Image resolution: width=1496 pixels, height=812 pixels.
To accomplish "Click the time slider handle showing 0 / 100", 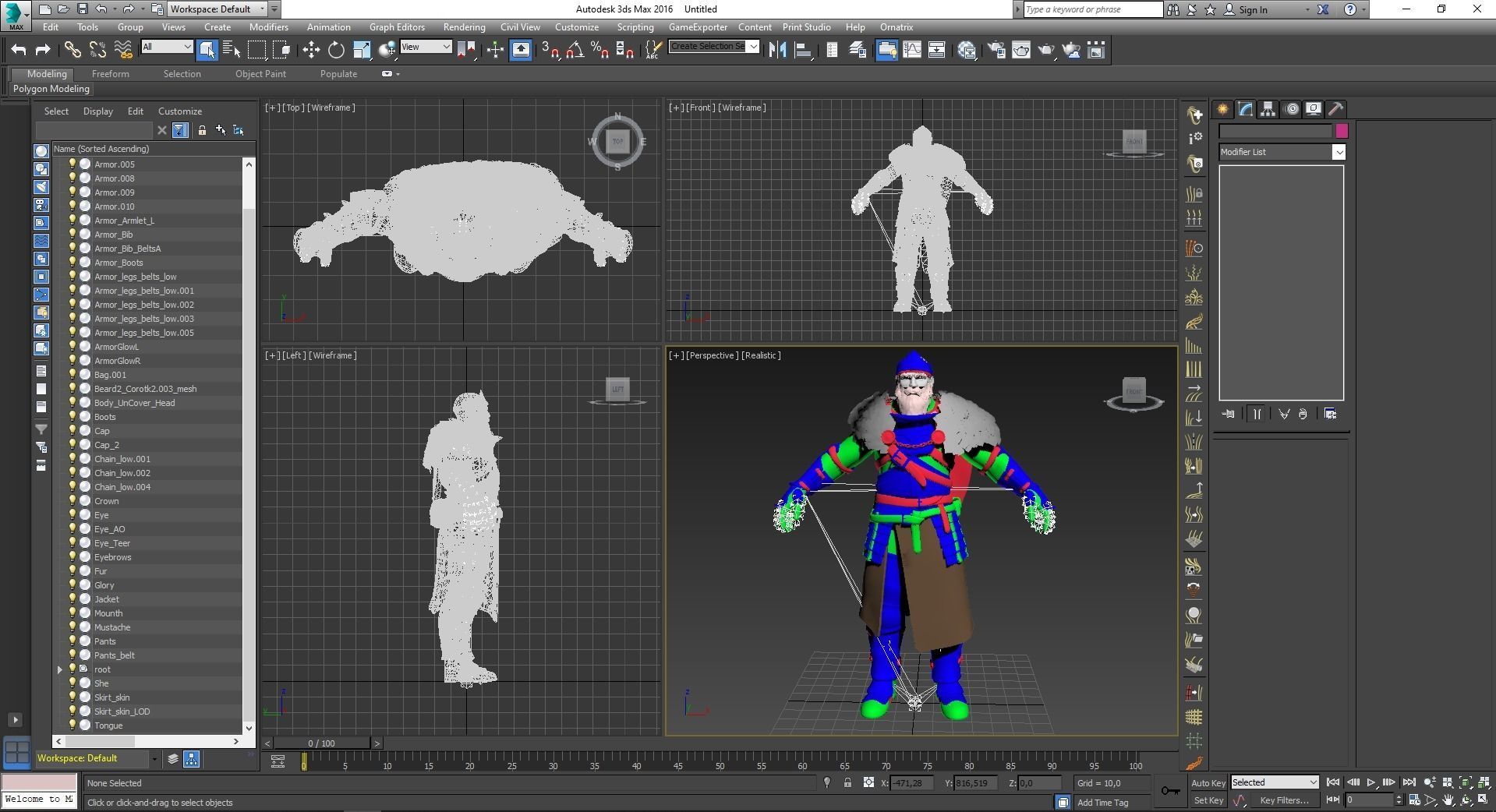I will pyautogui.click(x=321, y=743).
